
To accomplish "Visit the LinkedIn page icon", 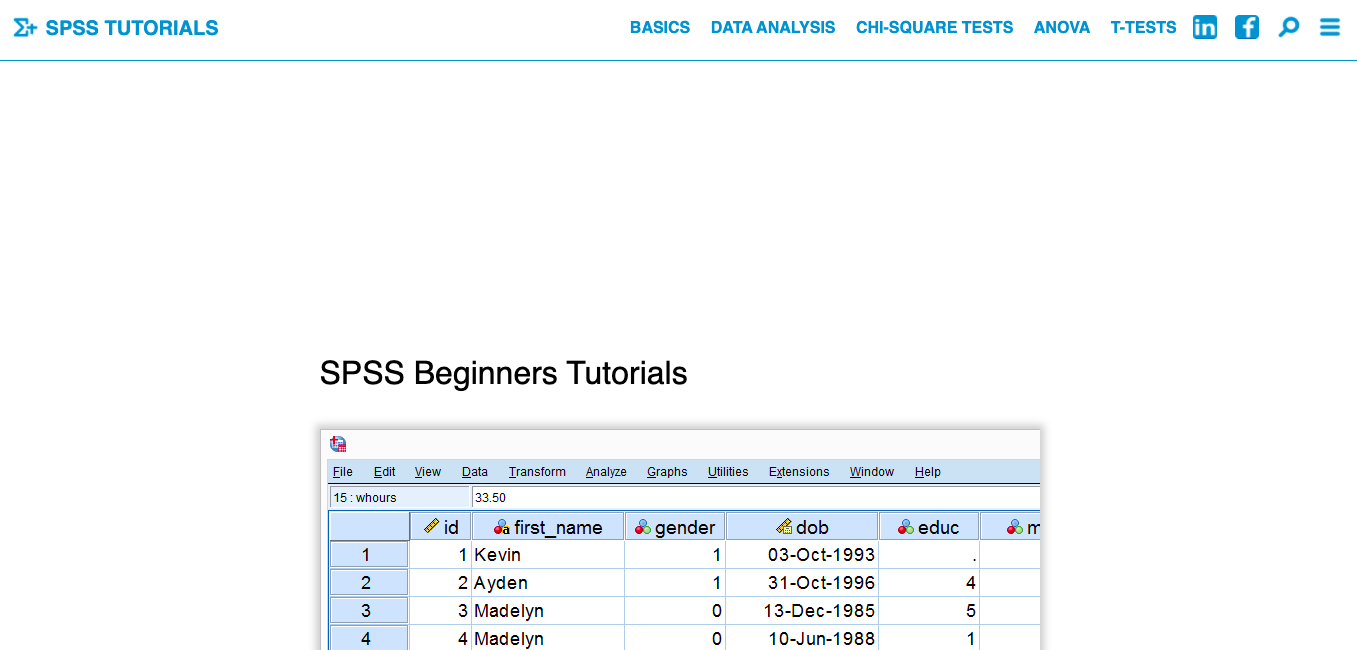I will click(x=1205, y=27).
